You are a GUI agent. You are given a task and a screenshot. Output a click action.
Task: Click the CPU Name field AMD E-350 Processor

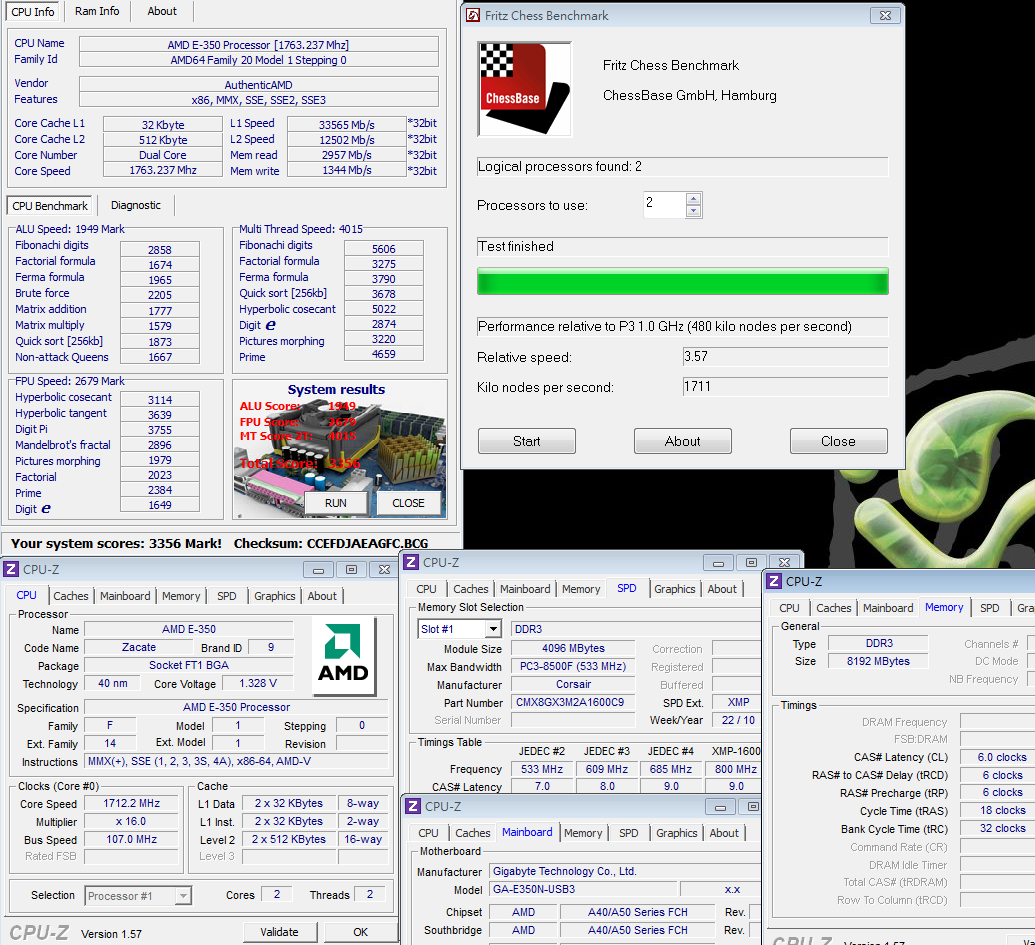[259, 45]
